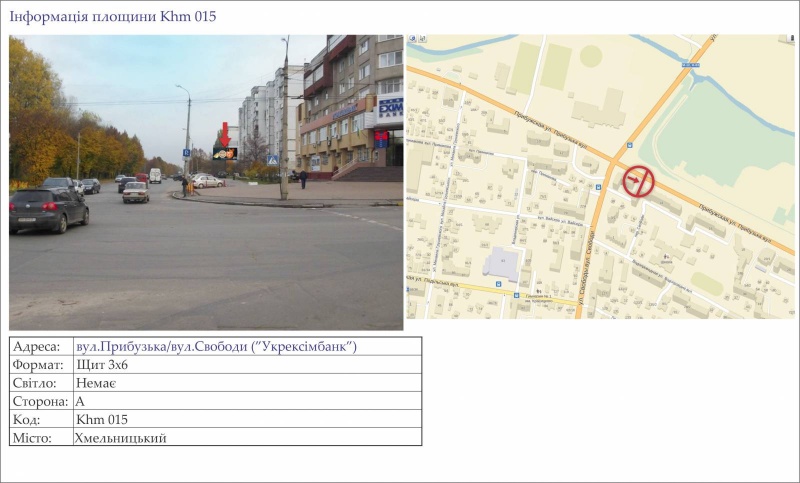Click the Khm 015 code cell in table

102,419
